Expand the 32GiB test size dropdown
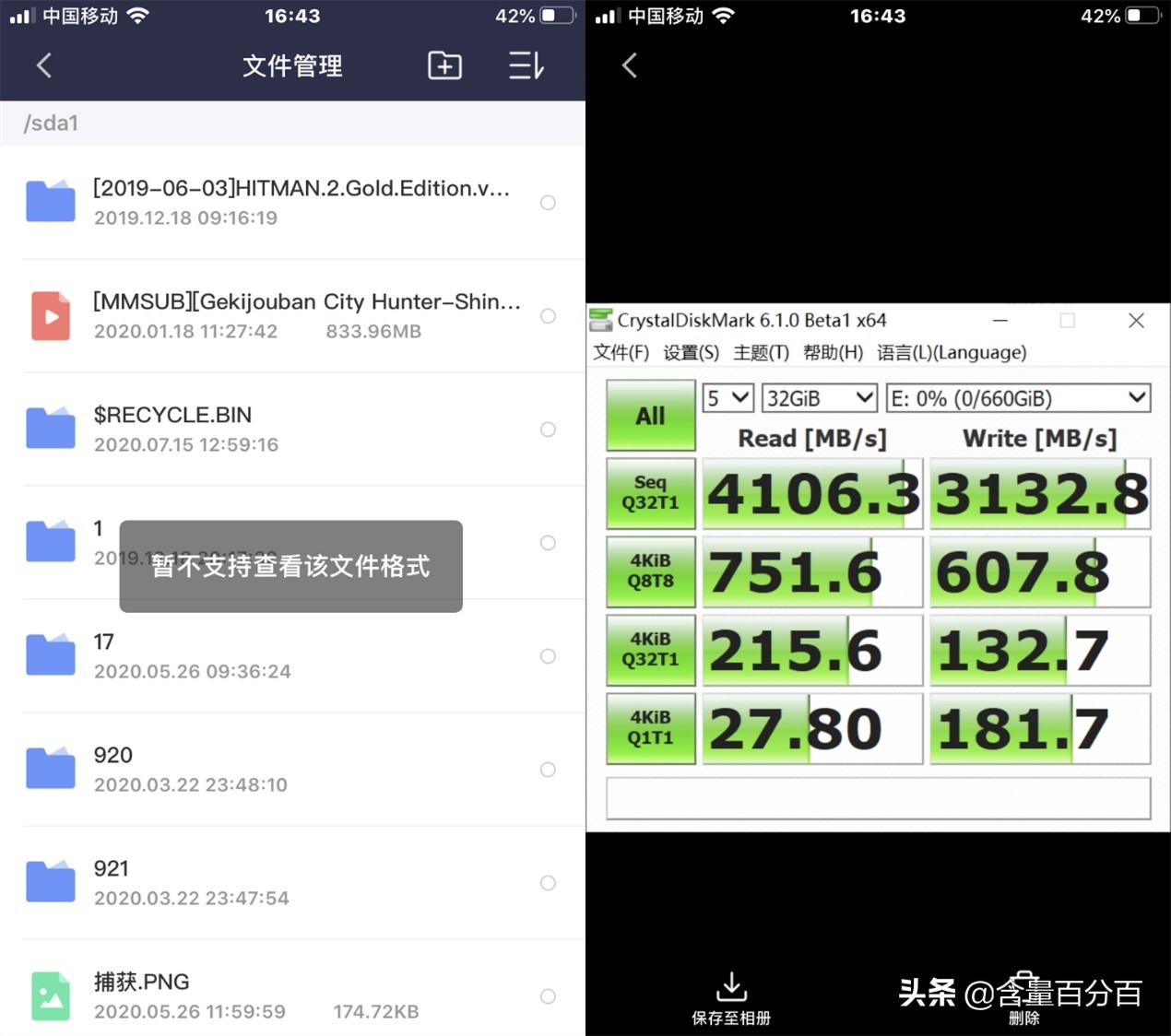1171x1036 pixels. 819,397
